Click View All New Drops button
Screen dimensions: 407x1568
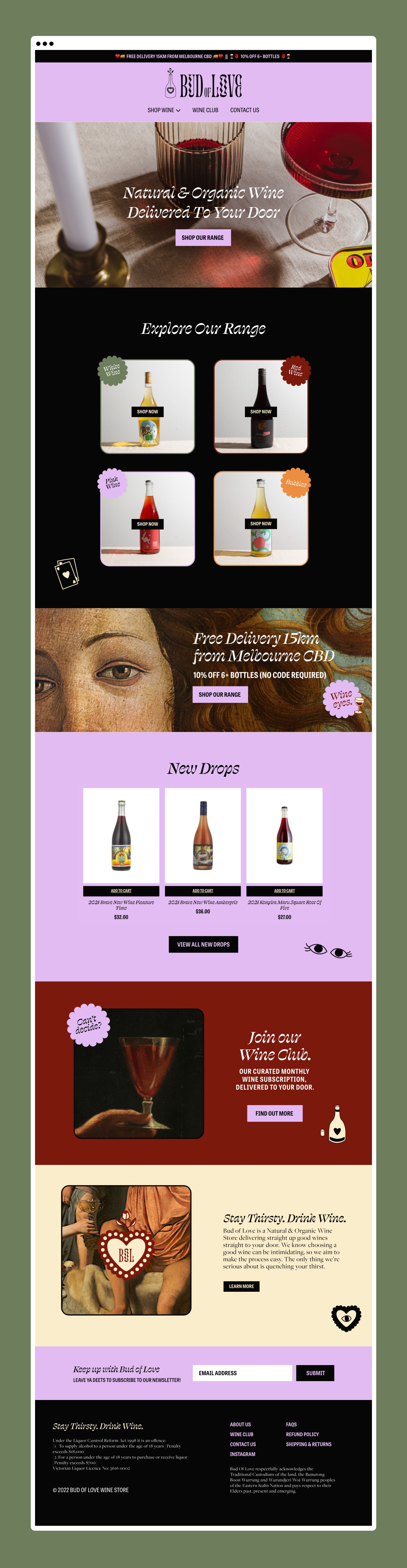click(x=203, y=944)
